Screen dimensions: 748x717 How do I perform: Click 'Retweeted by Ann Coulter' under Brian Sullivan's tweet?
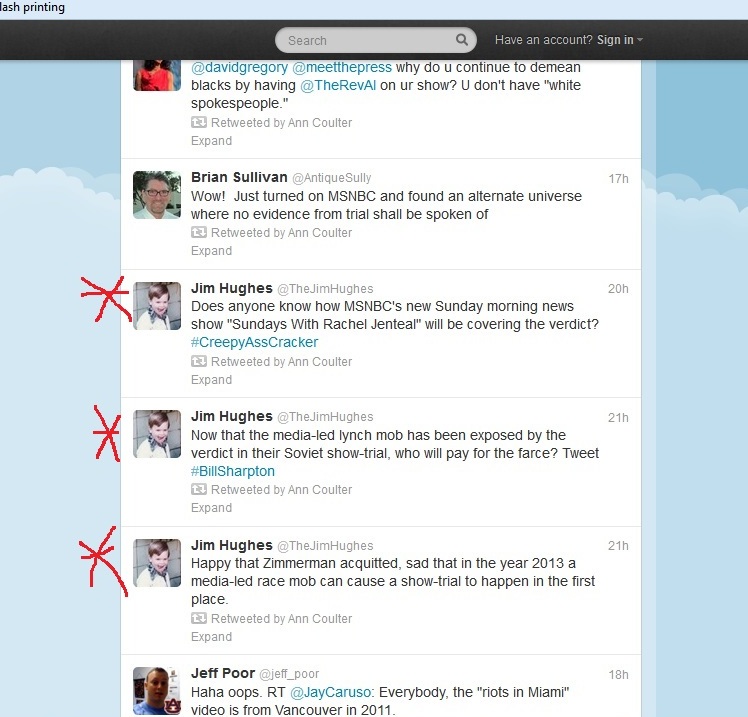point(281,233)
